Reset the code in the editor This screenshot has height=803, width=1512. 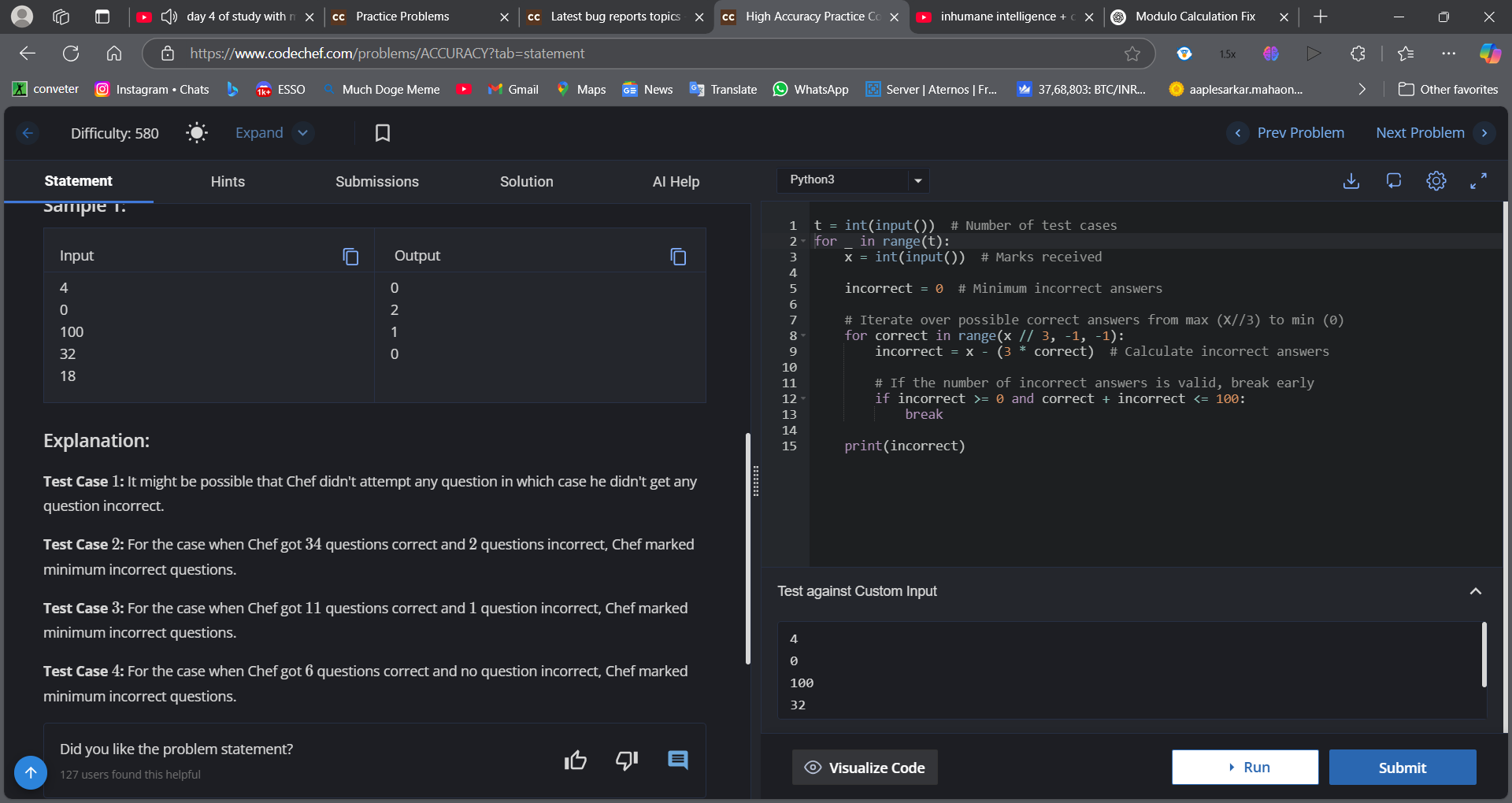pos(1394,181)
